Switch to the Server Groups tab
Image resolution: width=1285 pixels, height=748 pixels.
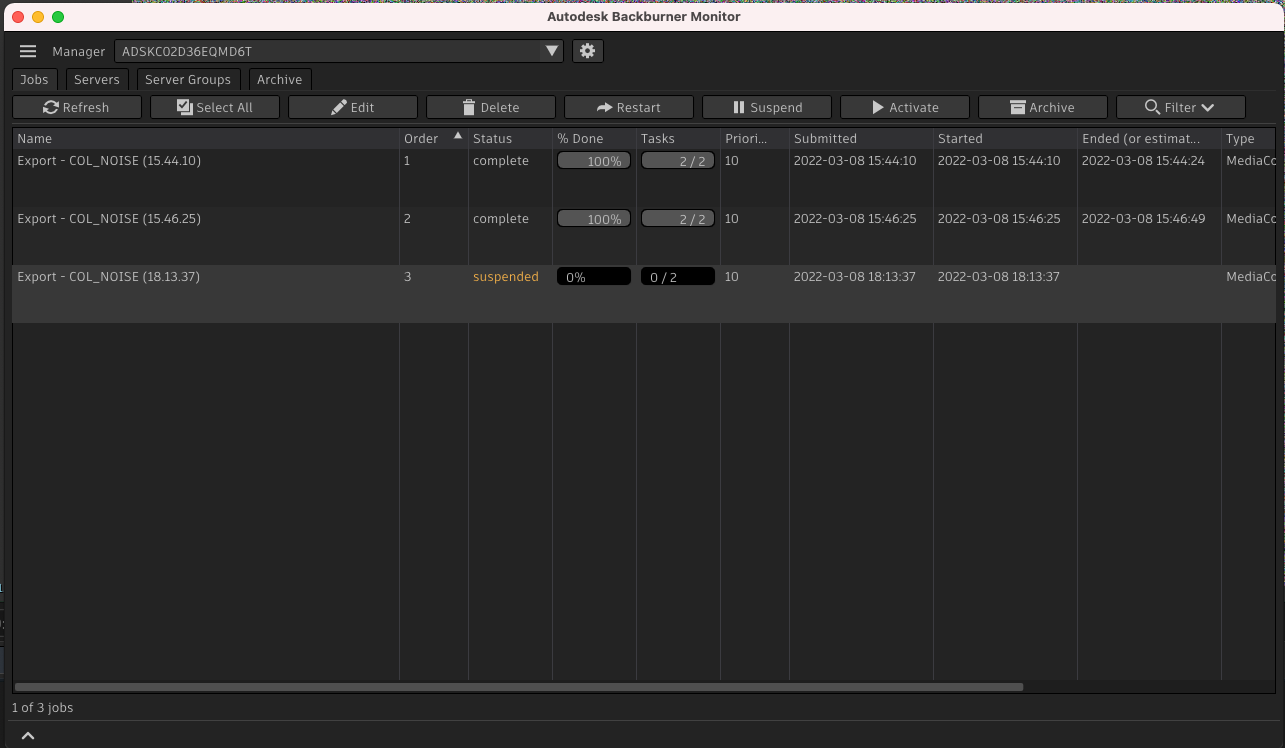pyautogui.click(x=188, y=79)
